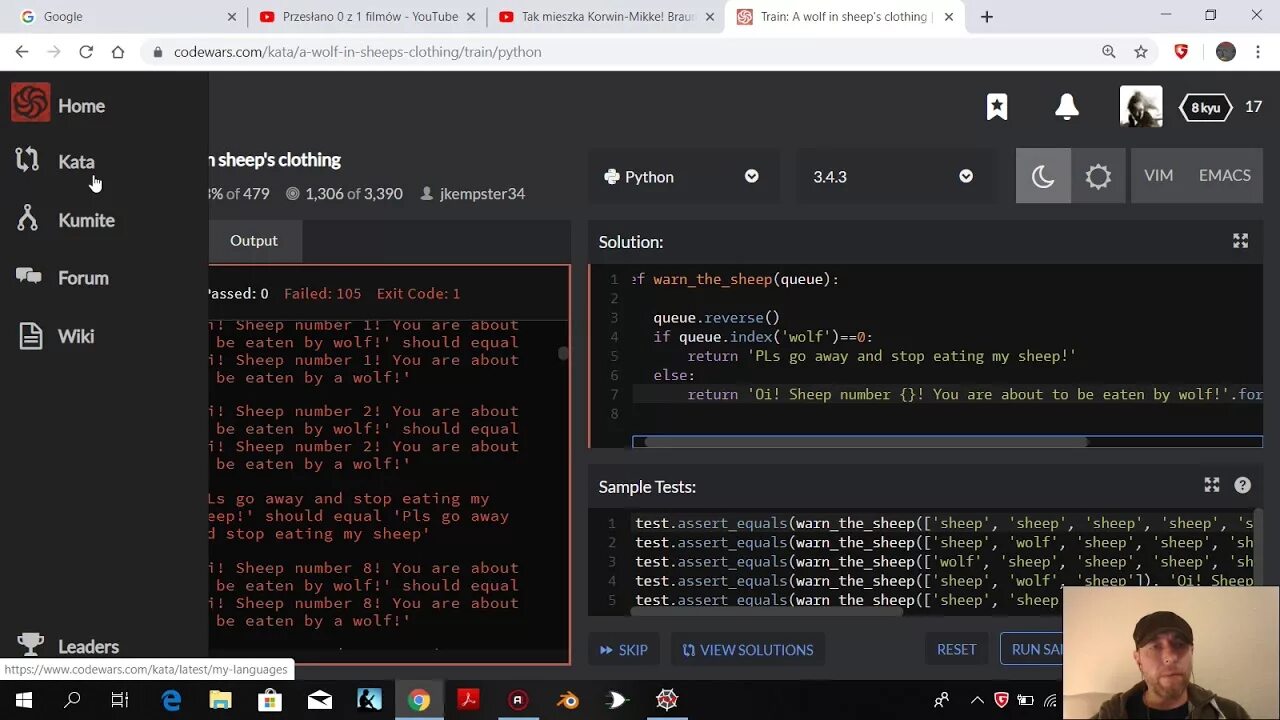Reset the solution code

[956, 649]
